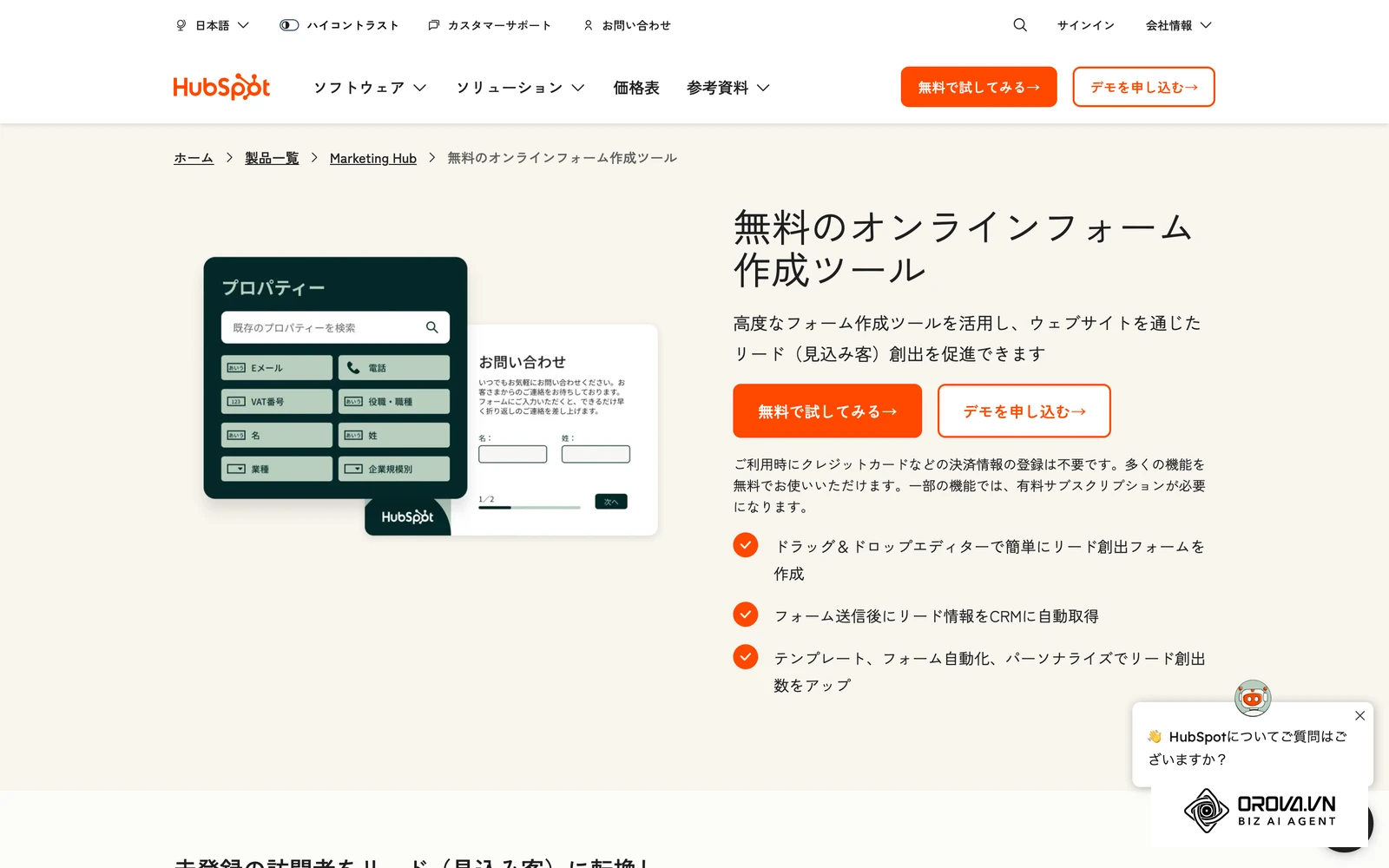Click the Eメール property tile
Image resolution: width=1389 pixels, height=868 pixels.
277,367
